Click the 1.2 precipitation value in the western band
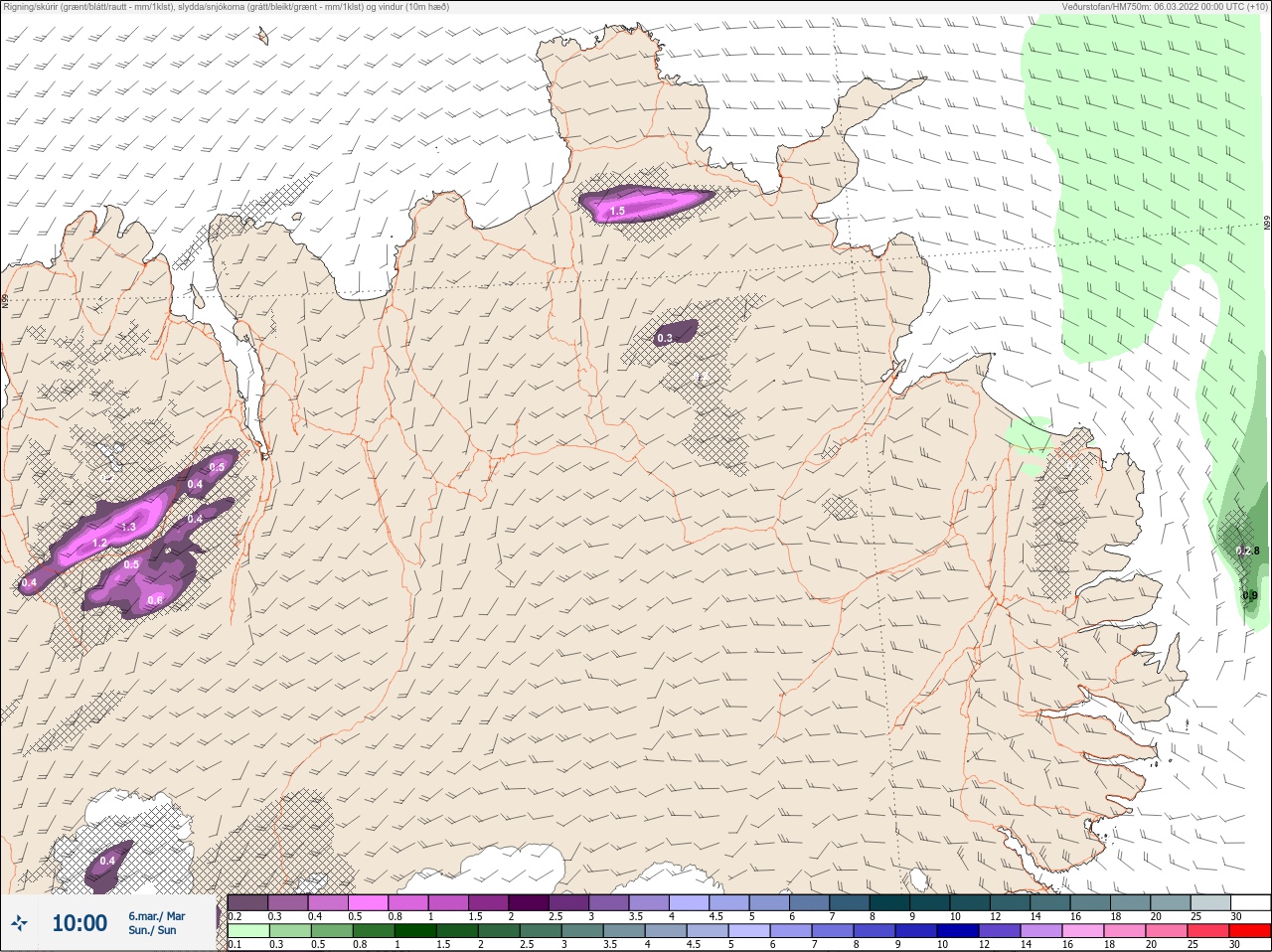Image resolution: width=1272 pixels, height=952 pixels. pos(99,544)
